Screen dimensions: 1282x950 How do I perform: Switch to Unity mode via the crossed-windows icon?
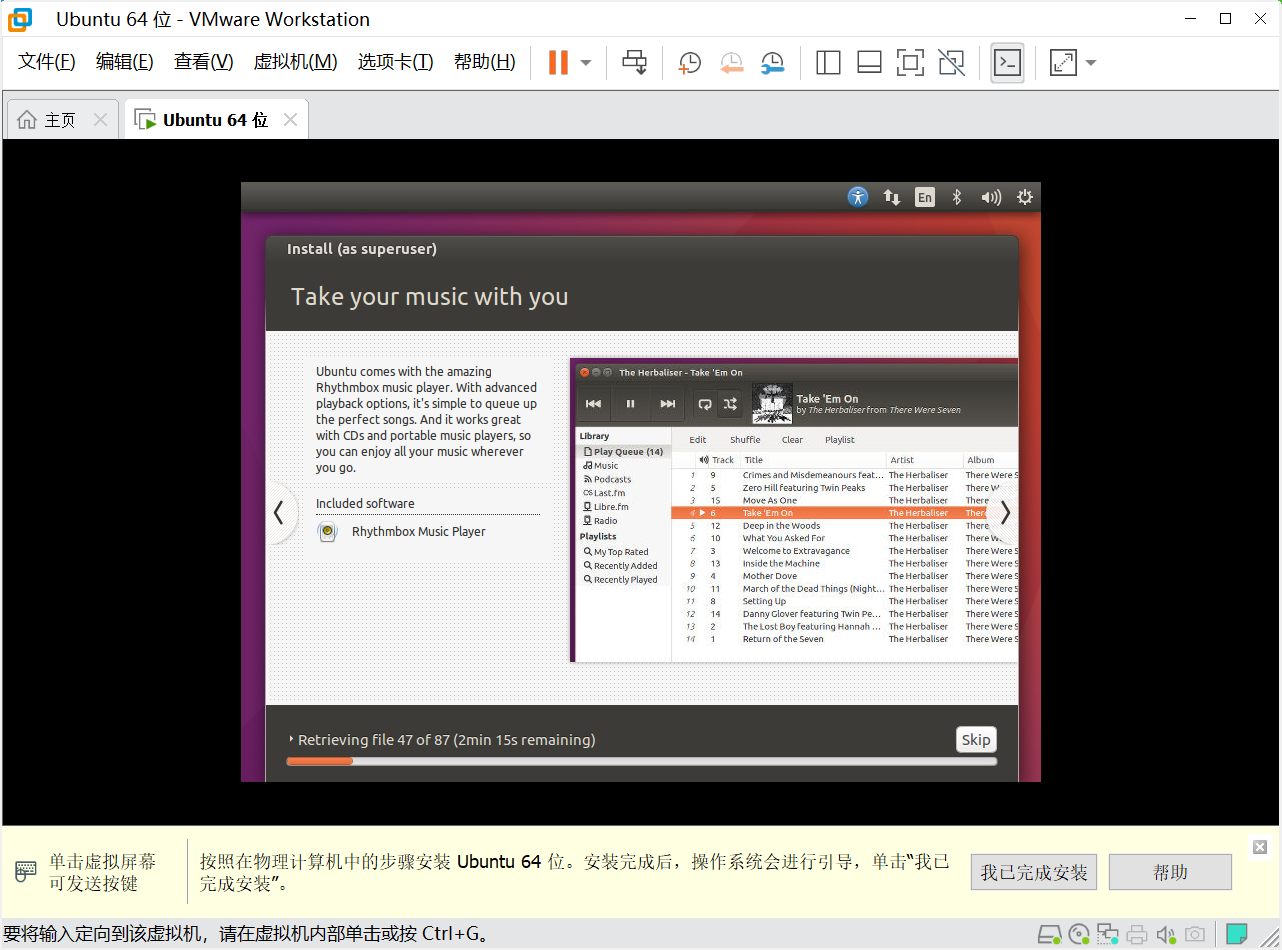pos(952,63)
